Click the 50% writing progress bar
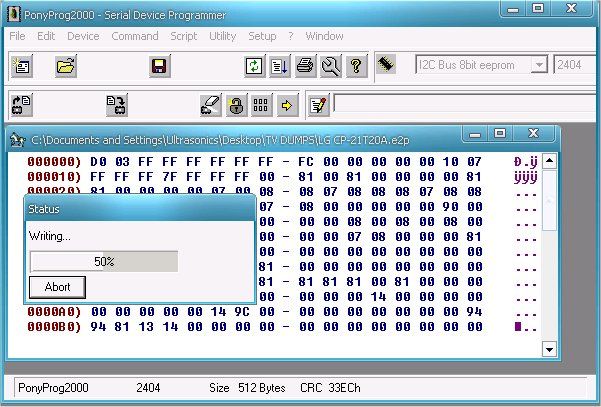Image resolution: width=601 pixels, height=407 pixels. click(104, 261)
